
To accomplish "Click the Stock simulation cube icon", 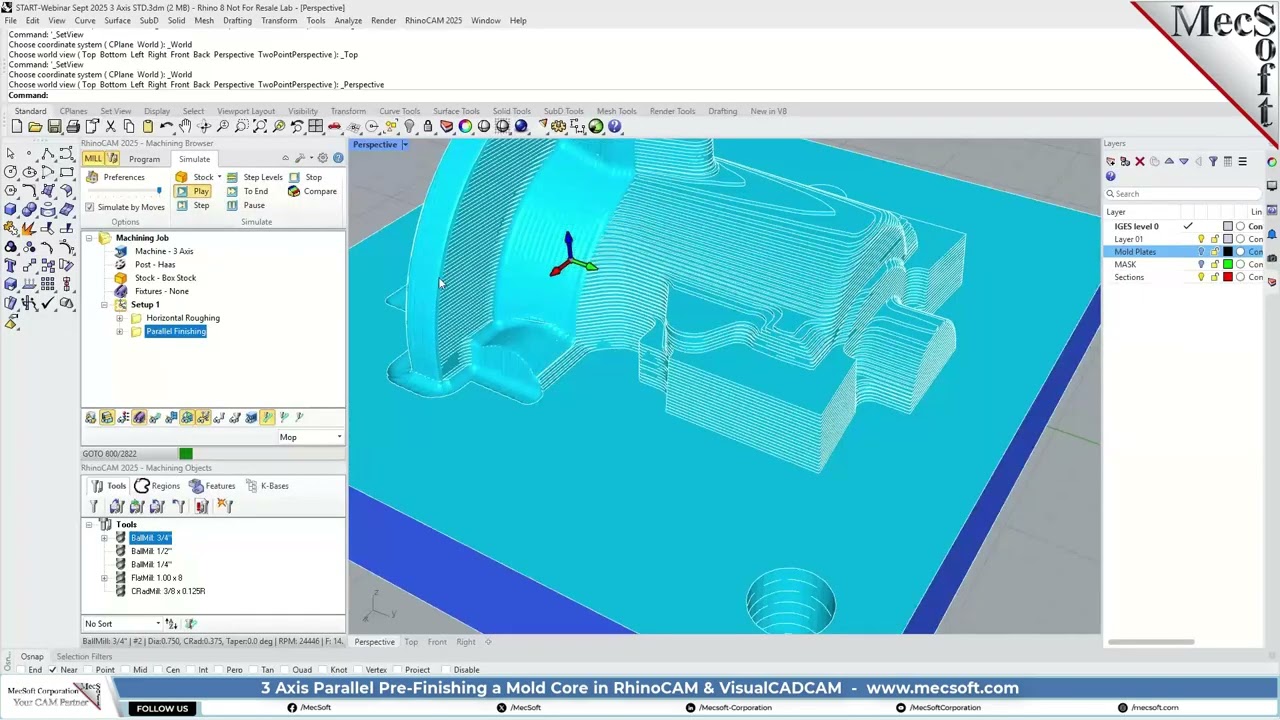I will coord(181,177).
